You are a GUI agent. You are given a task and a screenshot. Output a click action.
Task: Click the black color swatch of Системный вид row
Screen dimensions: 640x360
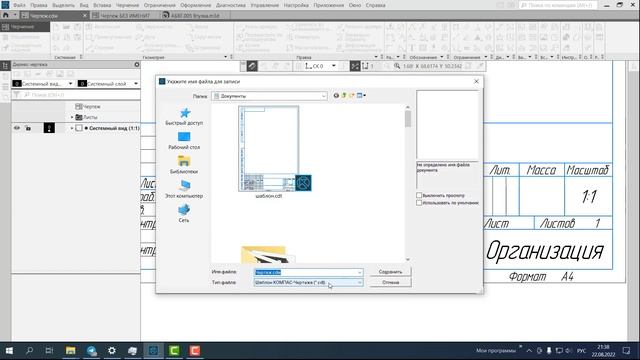point(49,128)
